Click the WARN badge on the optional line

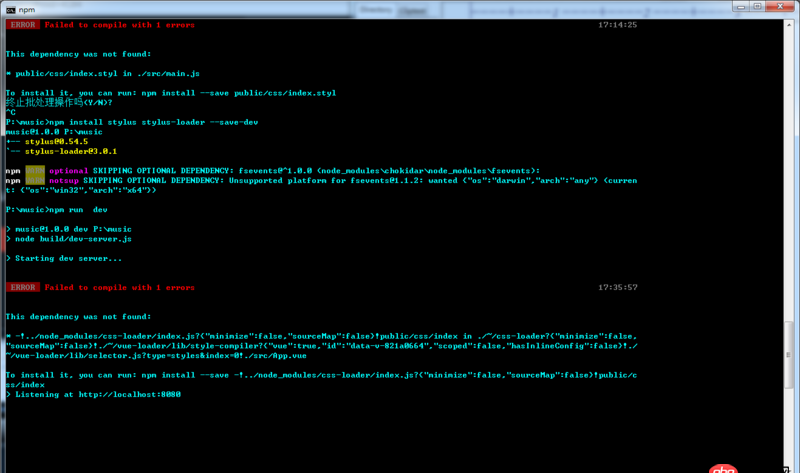point(35,170)
